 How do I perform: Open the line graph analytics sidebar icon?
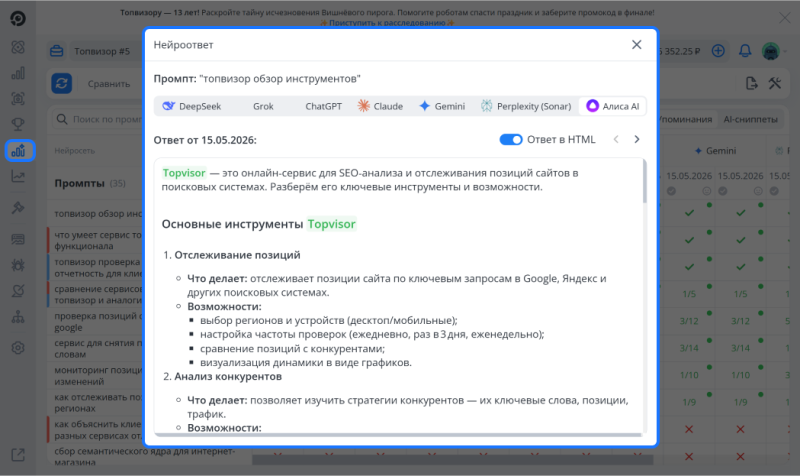[18, 177]
